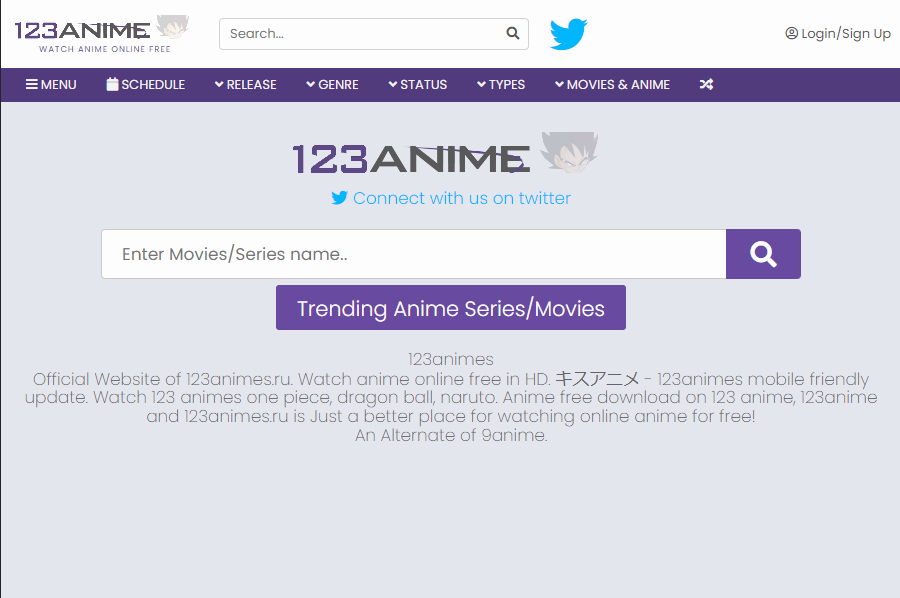
Task: Open the SCHEDULE page
Action: click(146, 84)
